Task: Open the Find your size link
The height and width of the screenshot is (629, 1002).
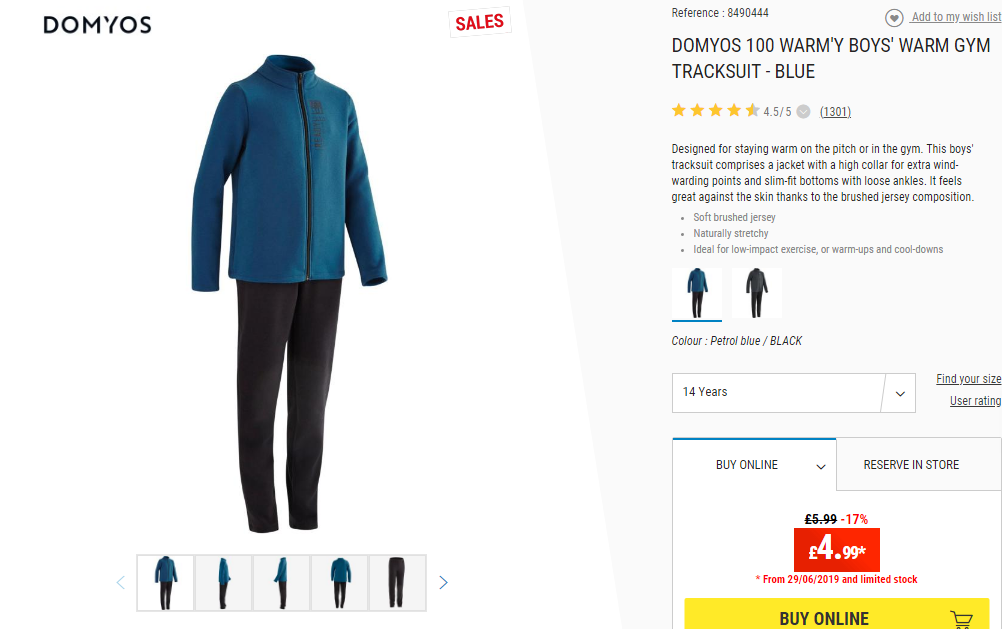Action: pyautogui.click(x=969, y=378)
